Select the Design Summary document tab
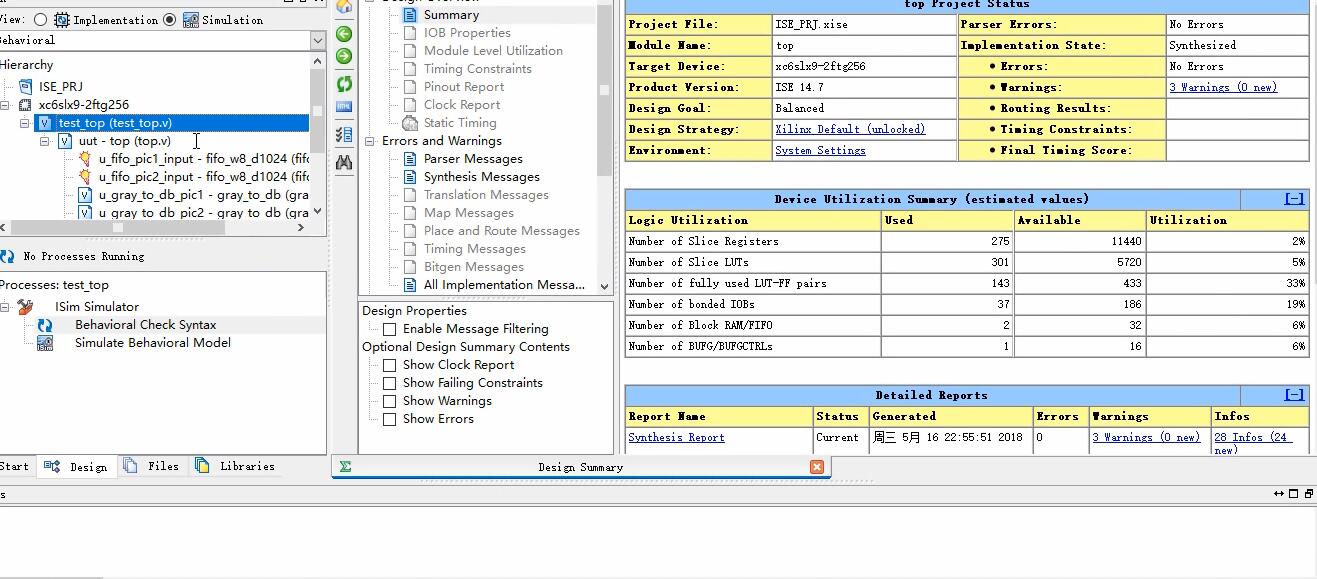The image size is (1317, 579). tap(580, 467)
